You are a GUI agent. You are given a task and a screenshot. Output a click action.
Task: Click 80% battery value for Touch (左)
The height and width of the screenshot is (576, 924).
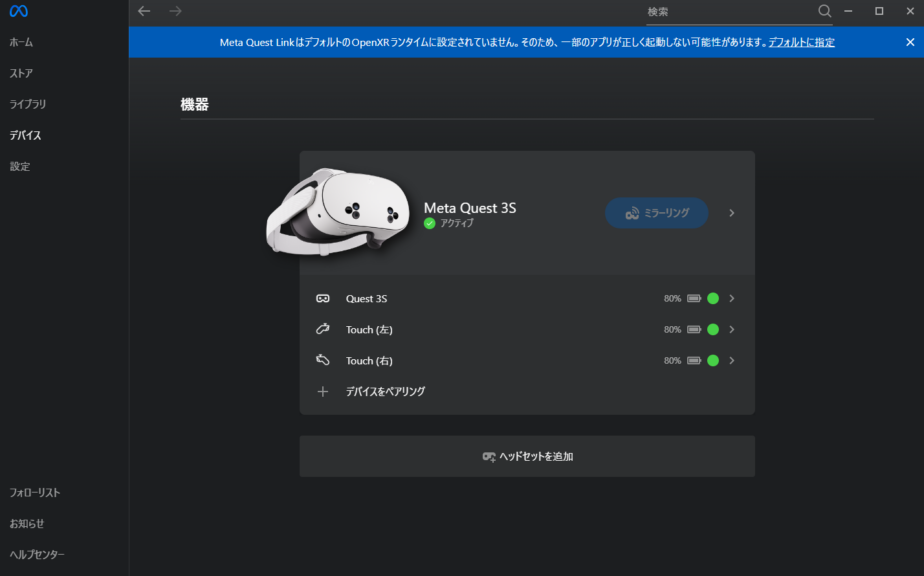pos(672,330)
